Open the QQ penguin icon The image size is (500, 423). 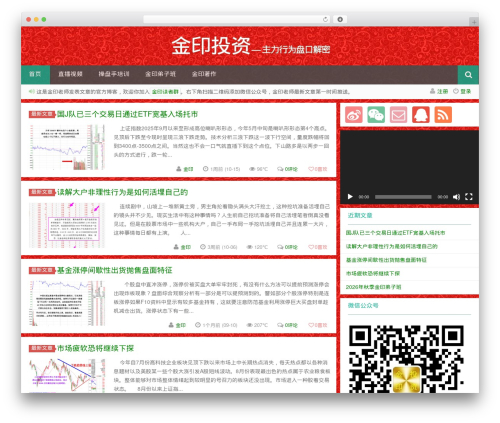[421, 115]
